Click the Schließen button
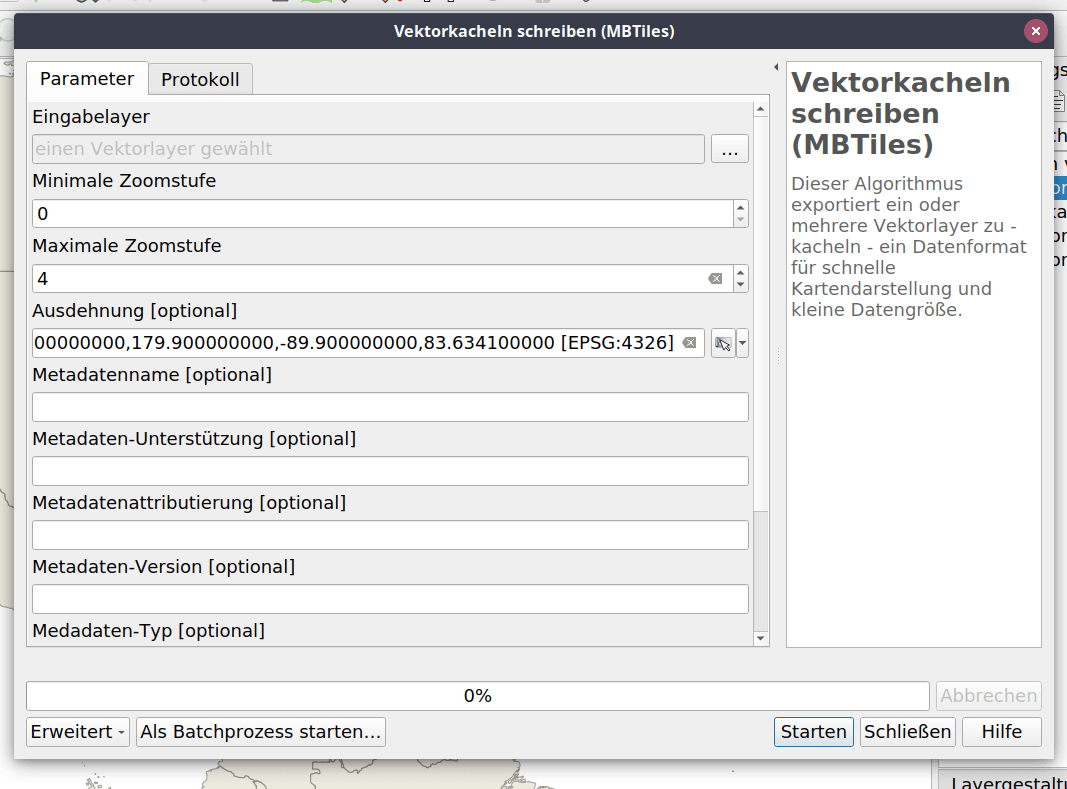Image resolution: width=1067 pixels, height=789 pixels. pos(907,732)
